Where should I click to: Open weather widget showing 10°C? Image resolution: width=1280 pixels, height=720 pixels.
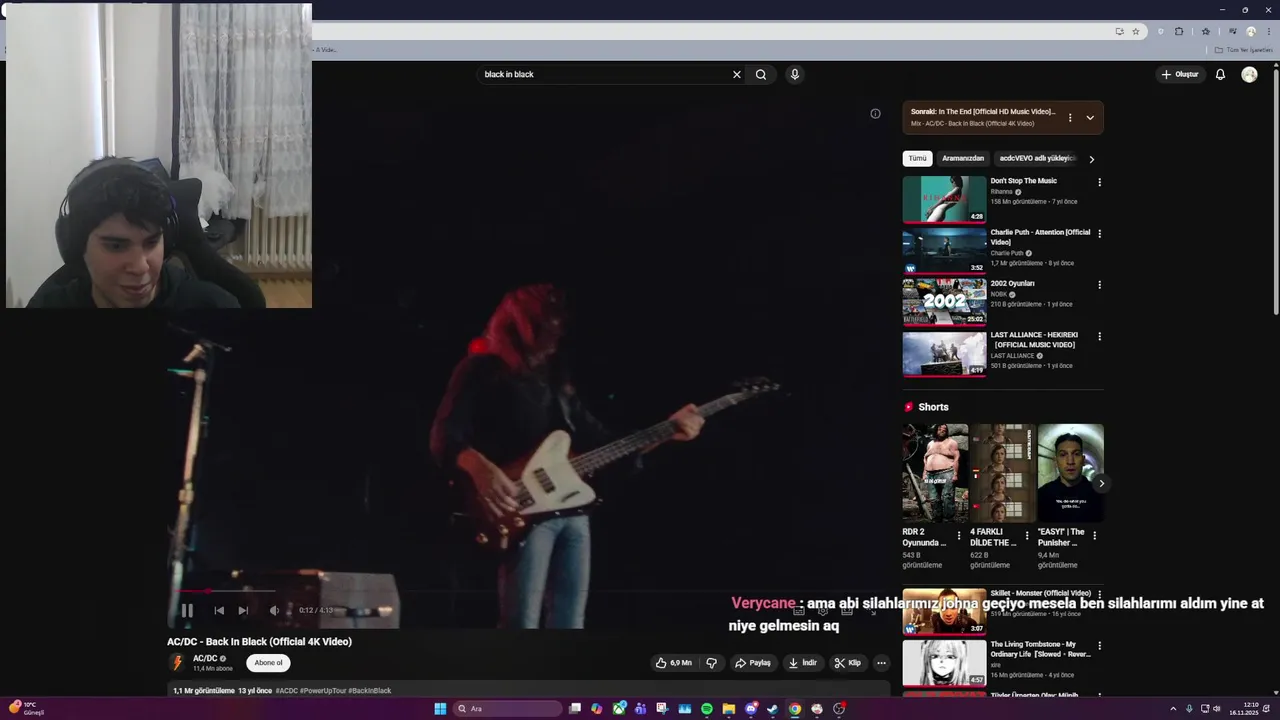tap(26, 709)
